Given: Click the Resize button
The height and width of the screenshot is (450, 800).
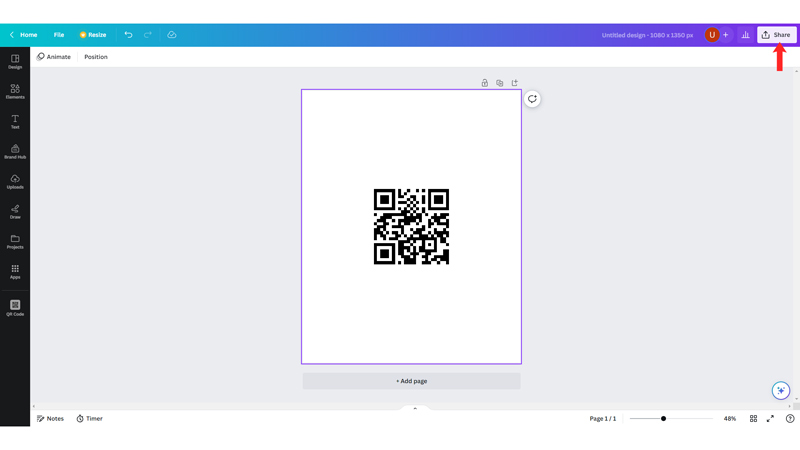Looking at the screenshot, I should (x=93, y=35).
